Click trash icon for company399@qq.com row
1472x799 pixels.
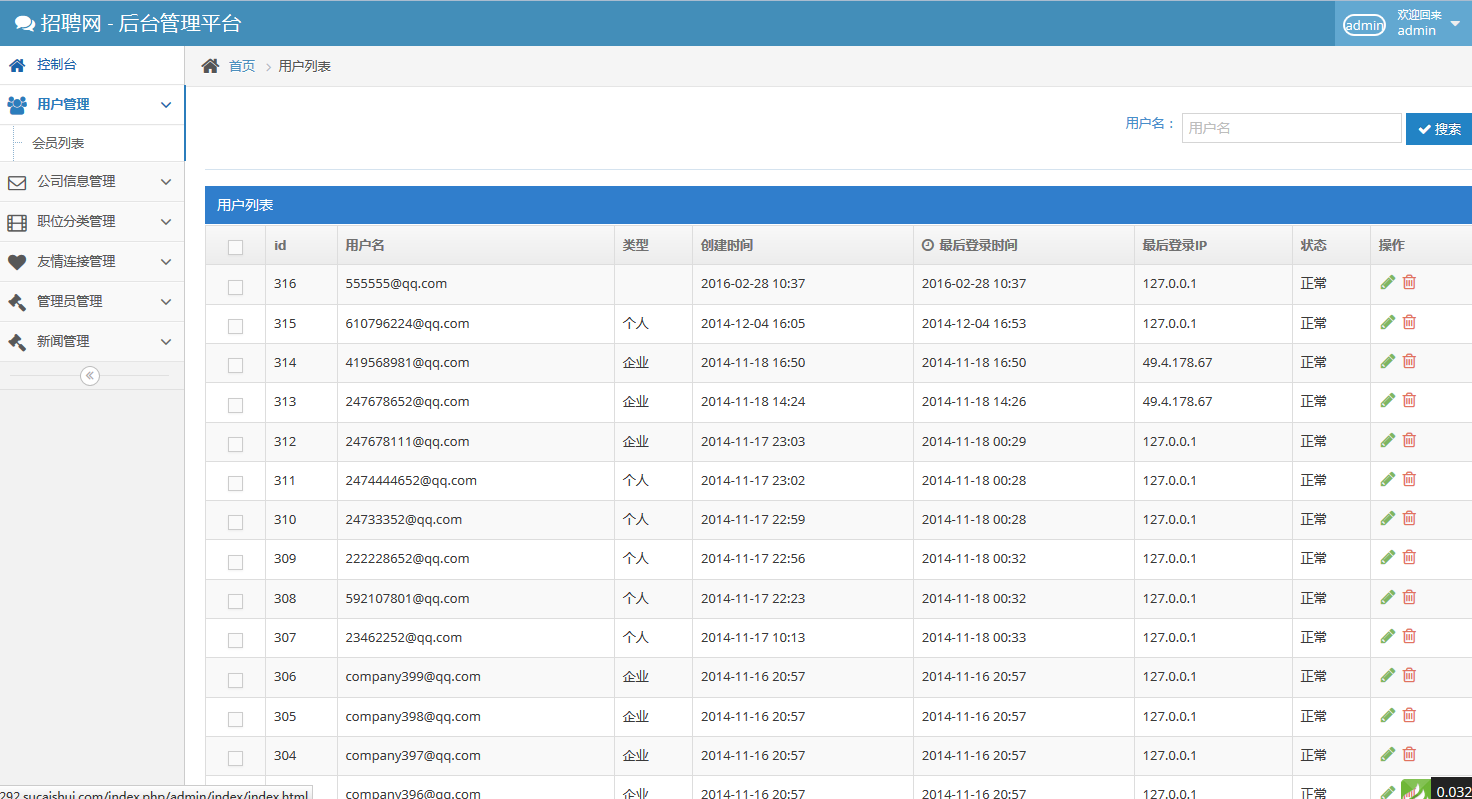tap(1409, 675)
